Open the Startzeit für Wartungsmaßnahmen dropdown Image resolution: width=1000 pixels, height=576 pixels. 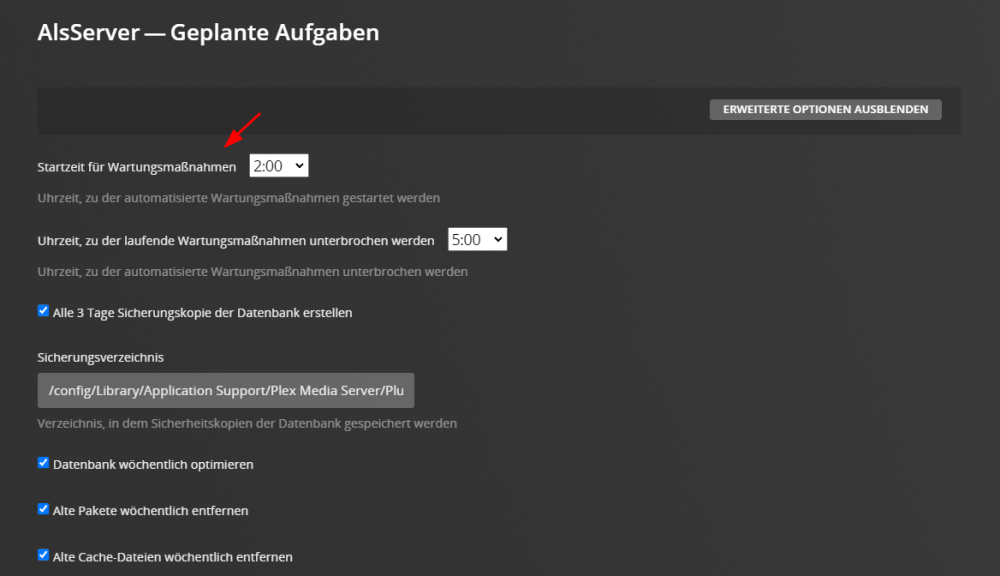pos(279,166)
